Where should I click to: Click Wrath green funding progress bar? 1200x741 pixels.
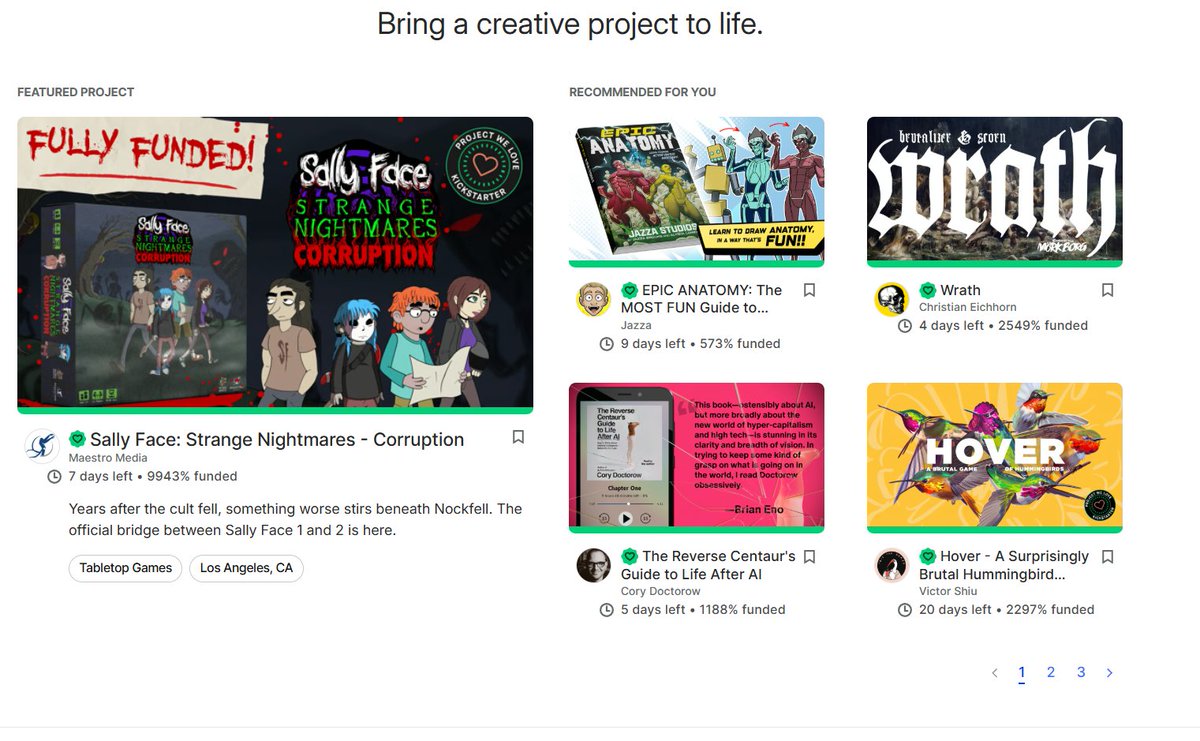click(995, 264)
